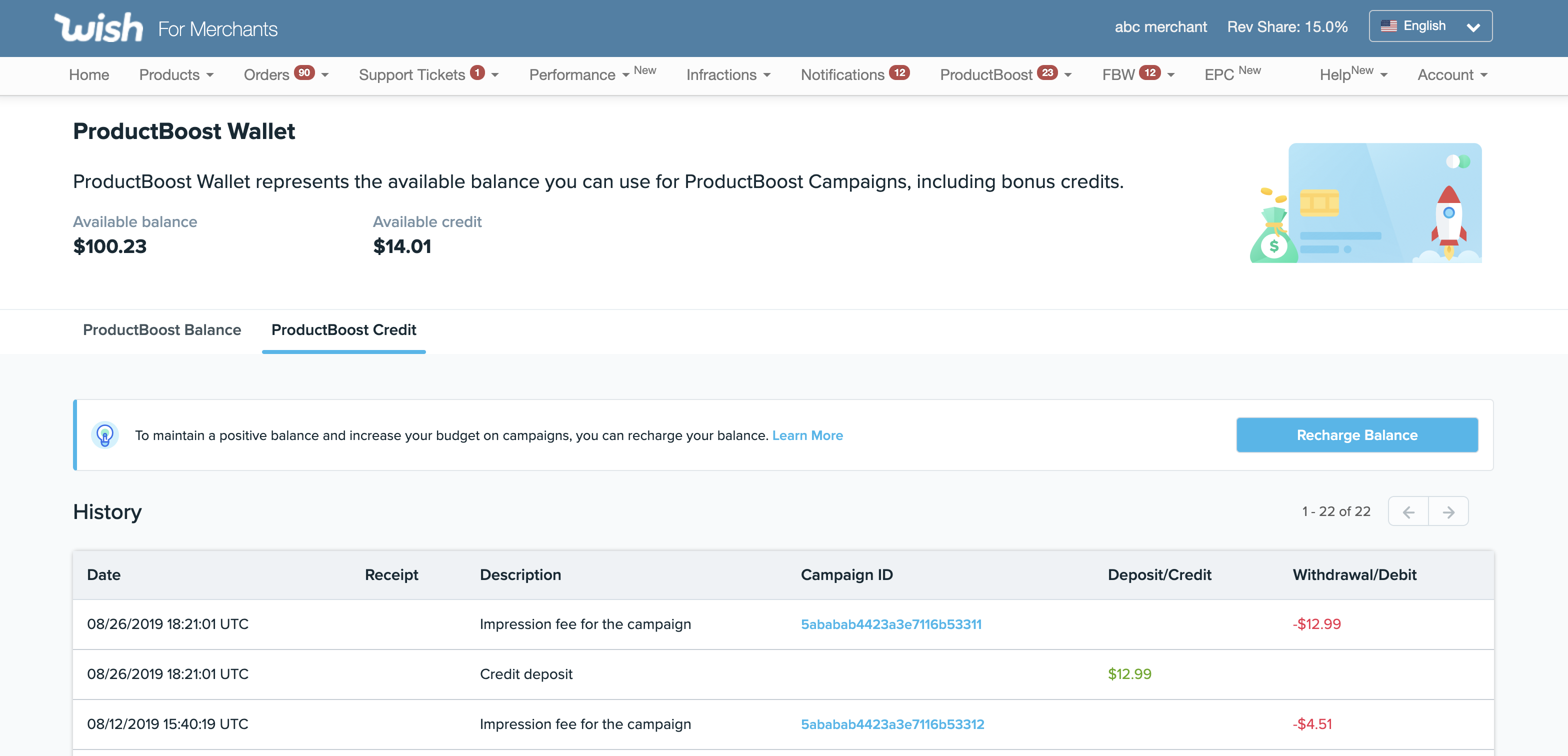Click the Orders 90 notification badge
Viewport: 1568px width, 756px height.
coord(303,72)
